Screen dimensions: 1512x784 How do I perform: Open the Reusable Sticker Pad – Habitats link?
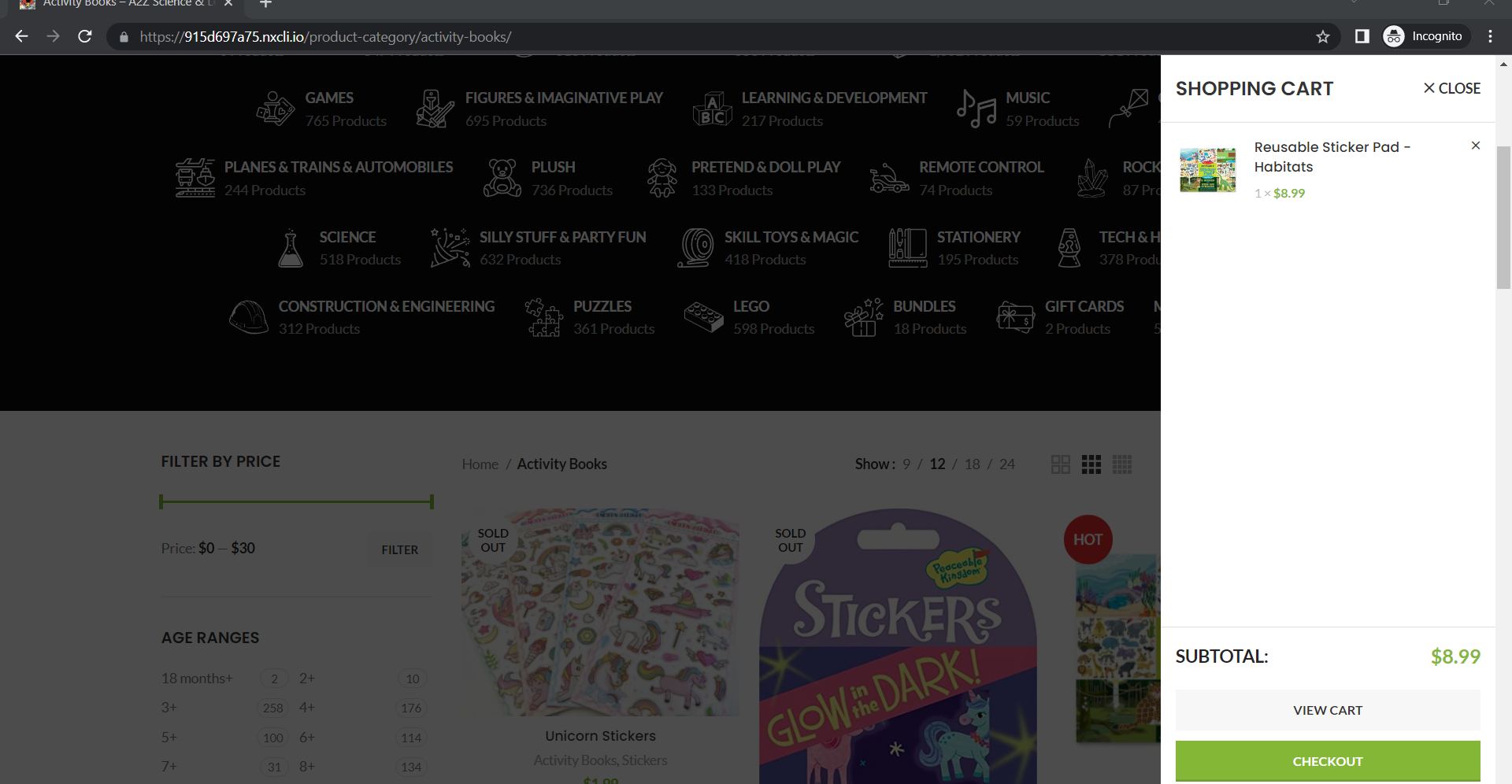coord(1332,157)
